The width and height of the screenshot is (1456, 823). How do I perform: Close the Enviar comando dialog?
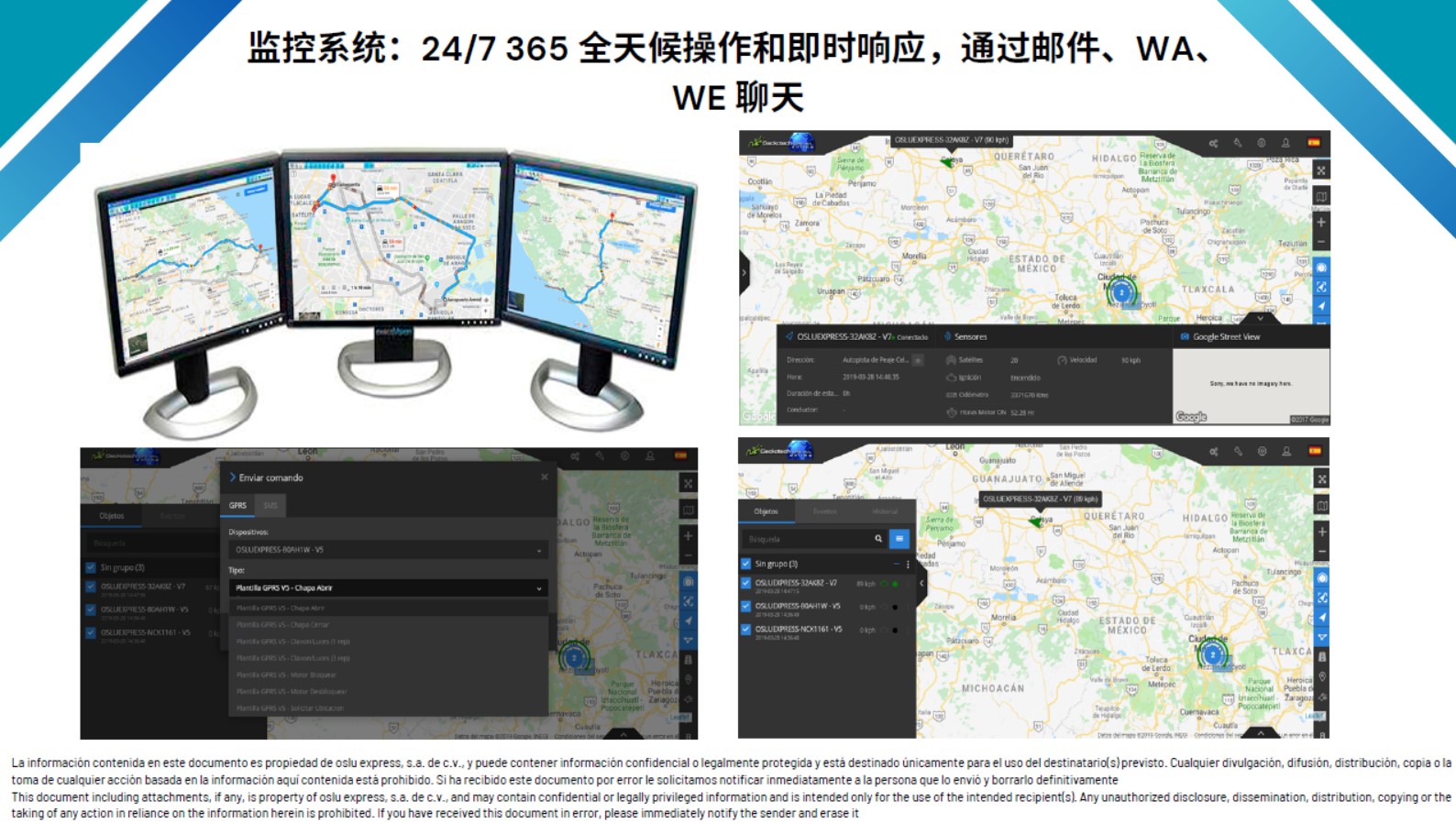pos(545,477)
